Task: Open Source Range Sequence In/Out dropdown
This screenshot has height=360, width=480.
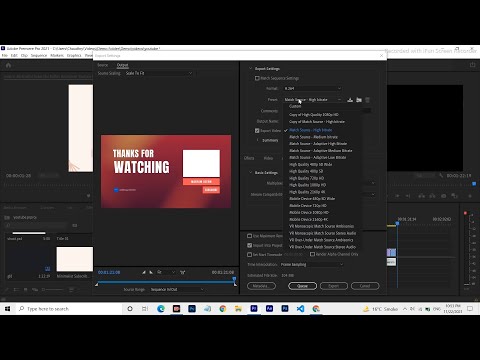Action: coord(177,289)
